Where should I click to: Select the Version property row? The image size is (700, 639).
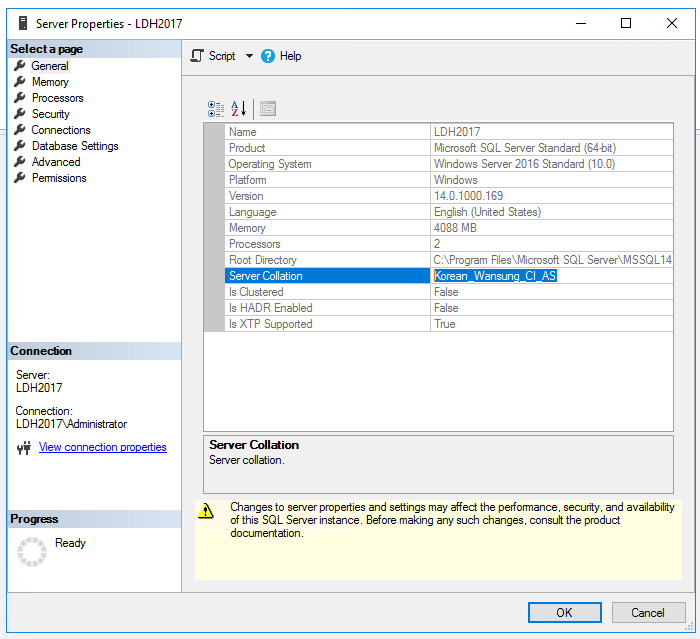coord(449,196)
